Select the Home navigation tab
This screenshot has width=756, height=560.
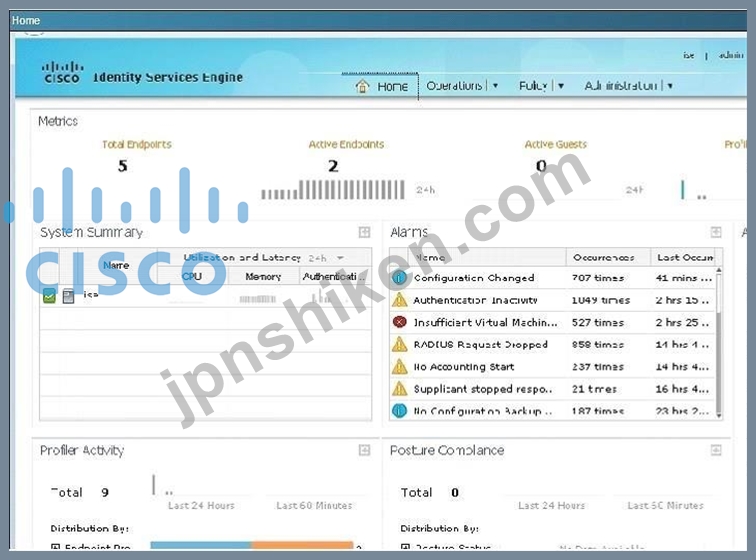point(381,86)
